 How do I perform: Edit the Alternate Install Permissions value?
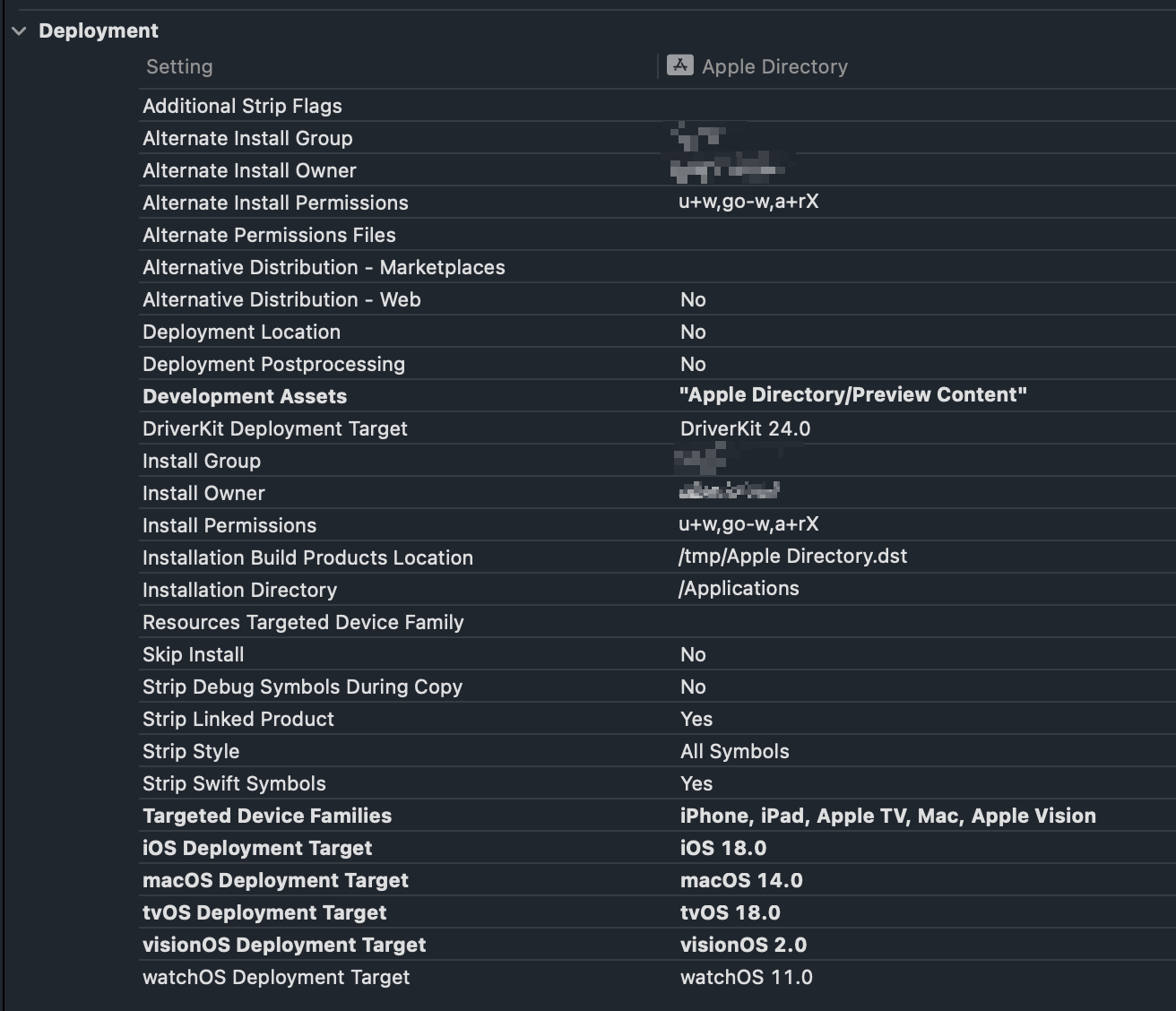tap(748, 202)
